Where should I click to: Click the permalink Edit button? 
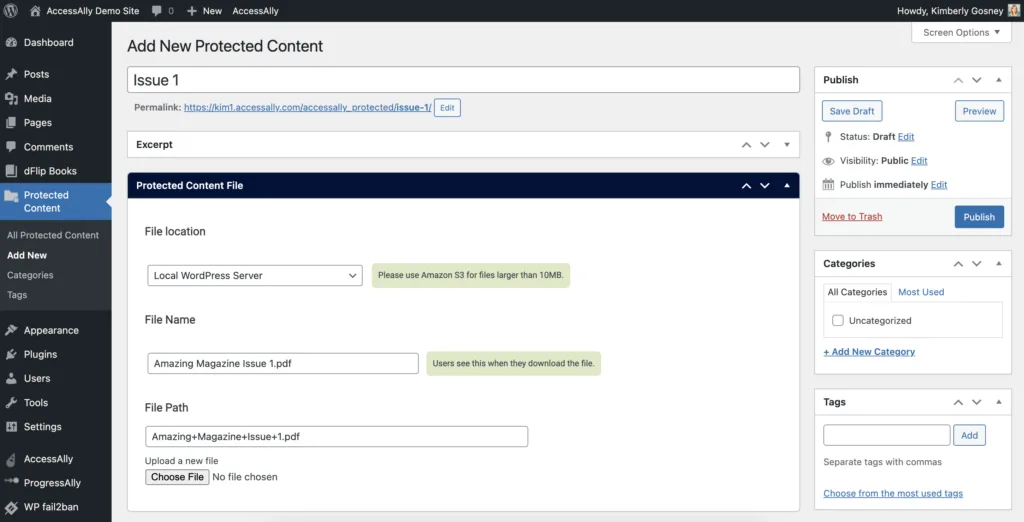[x=447, y=108]
